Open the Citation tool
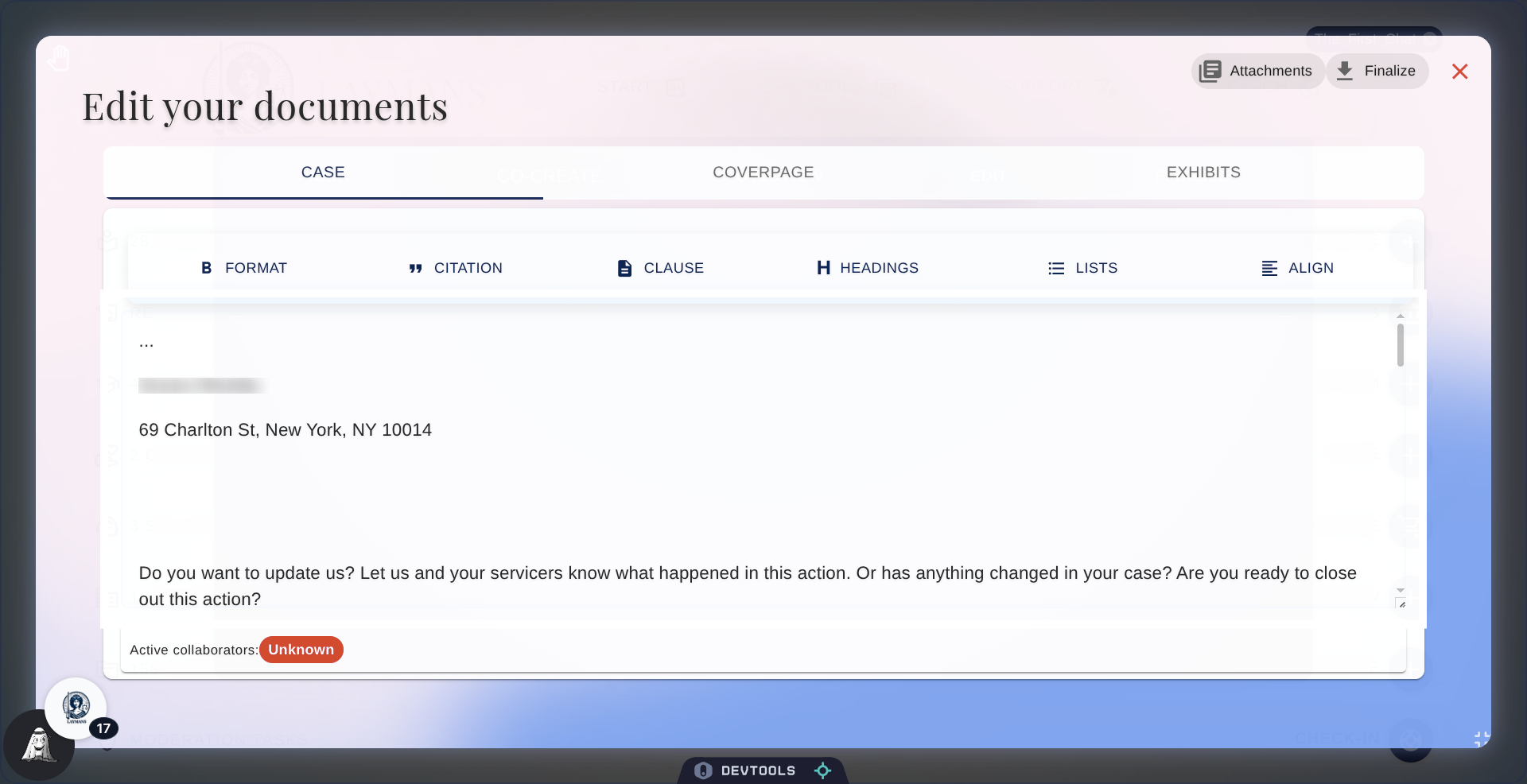 455,268
